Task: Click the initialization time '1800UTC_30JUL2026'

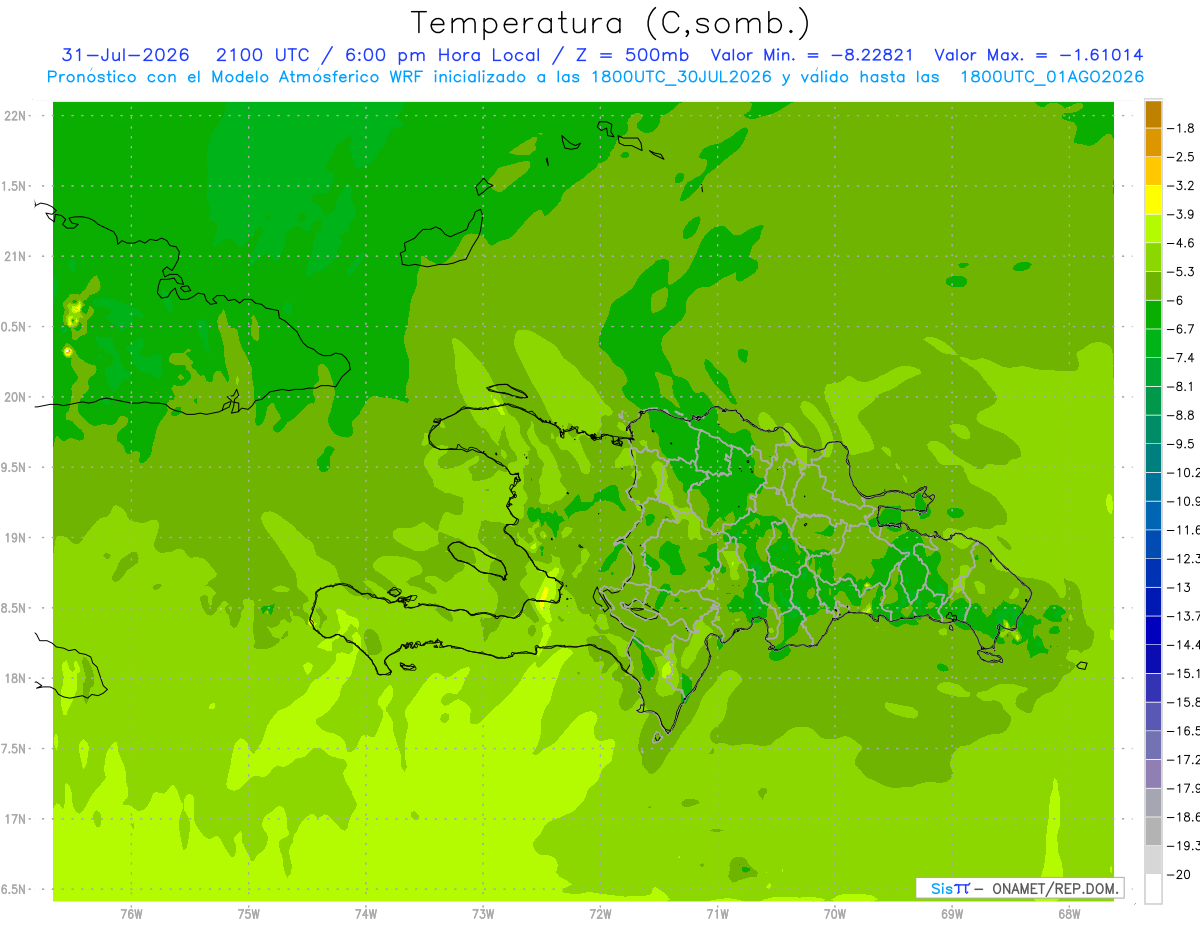Action: pyautogui.click(x=682, y=77)
